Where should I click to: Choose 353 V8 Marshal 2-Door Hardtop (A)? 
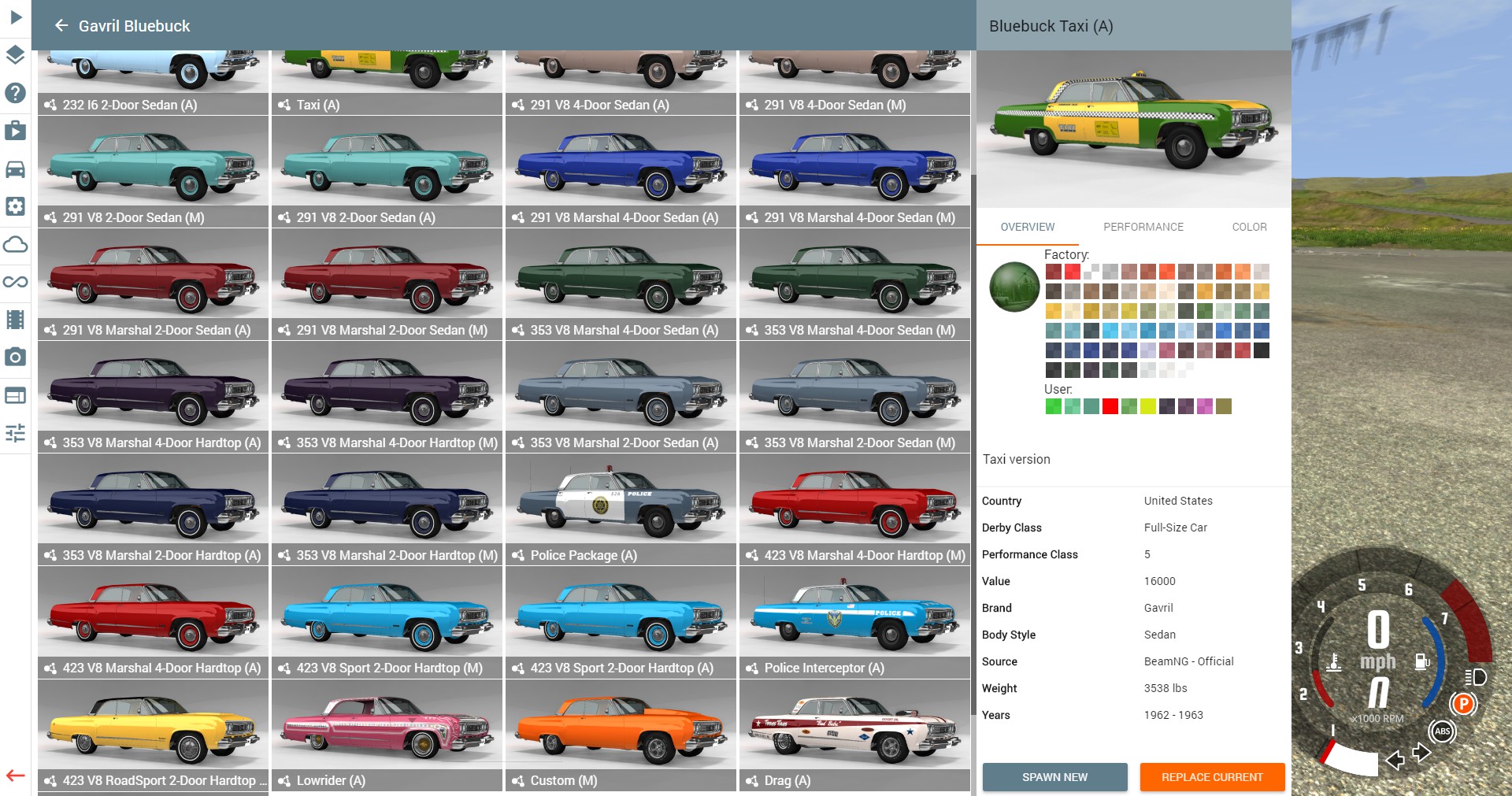coord(153,509)
